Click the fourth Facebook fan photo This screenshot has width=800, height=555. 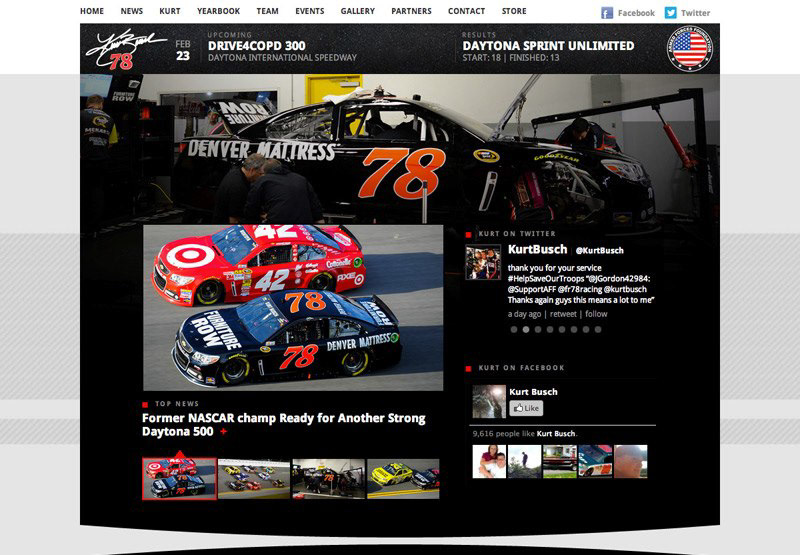[x=595, y=462]
